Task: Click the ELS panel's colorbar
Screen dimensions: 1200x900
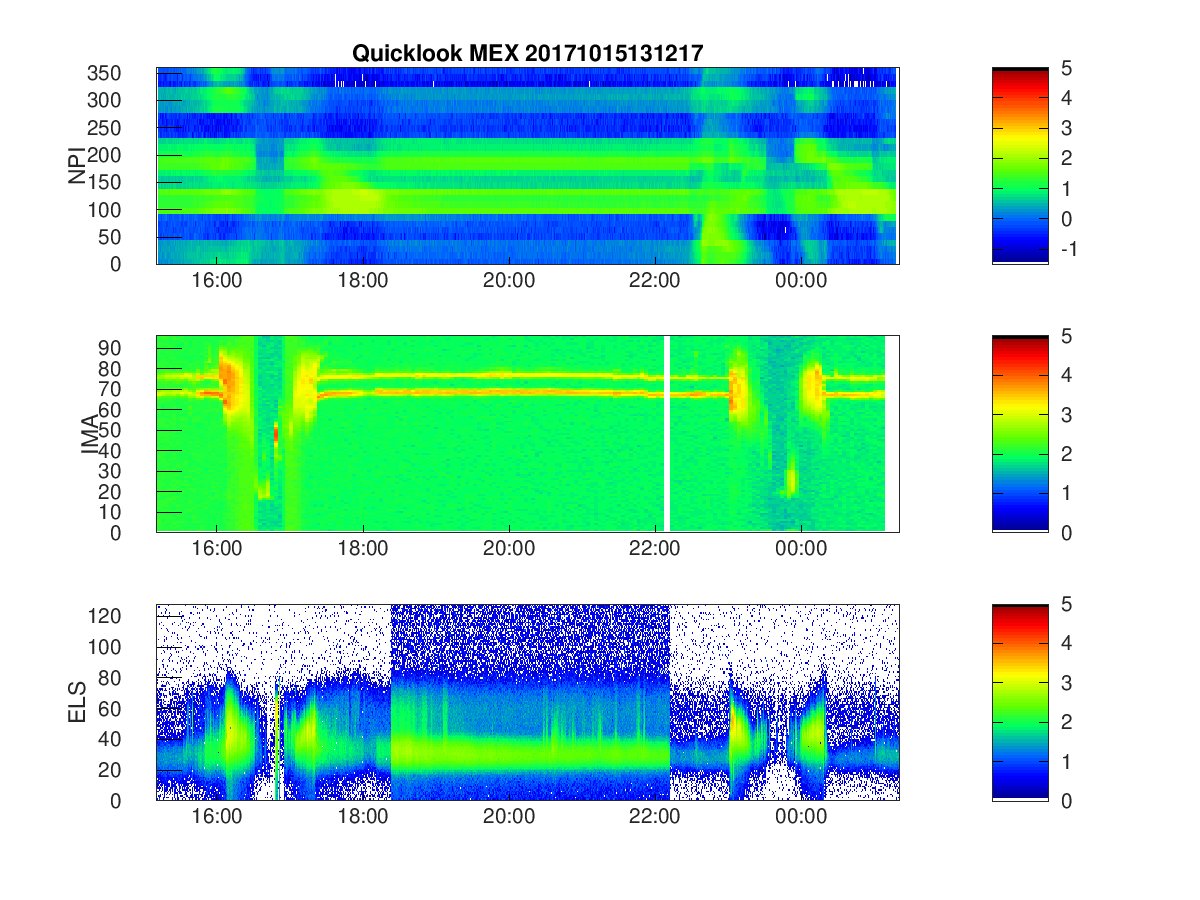Action: coord(1020,702)
